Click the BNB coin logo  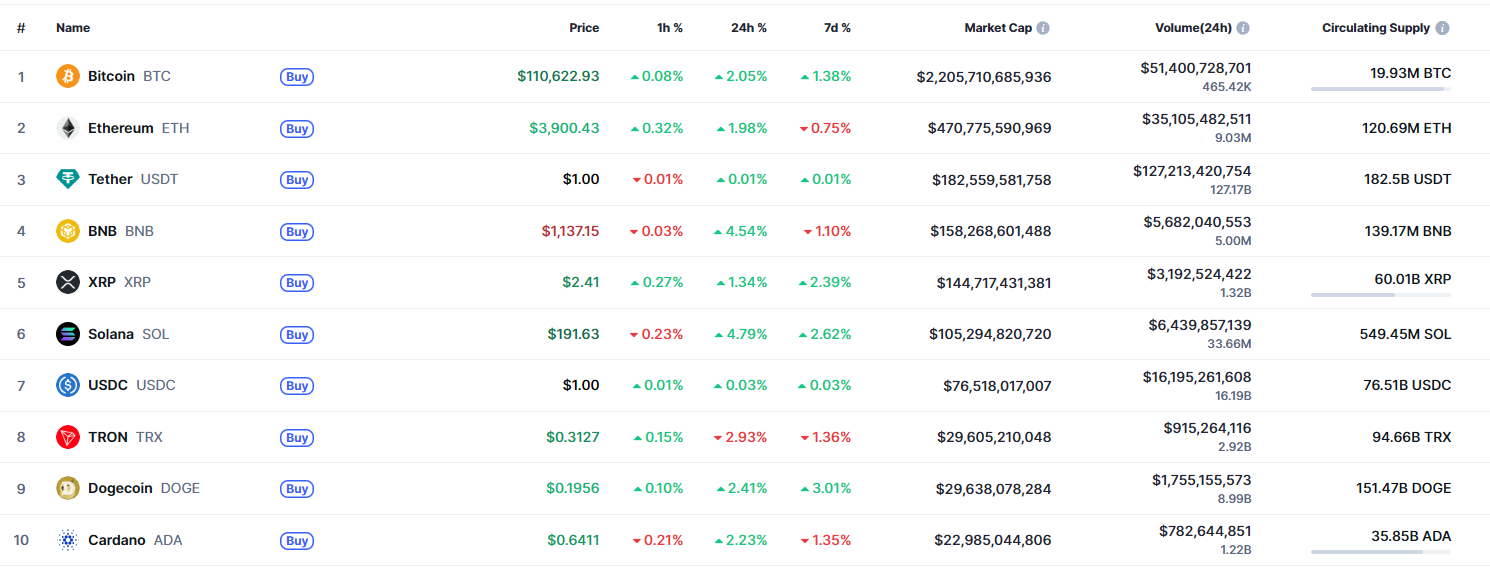[x=68, y=231]
